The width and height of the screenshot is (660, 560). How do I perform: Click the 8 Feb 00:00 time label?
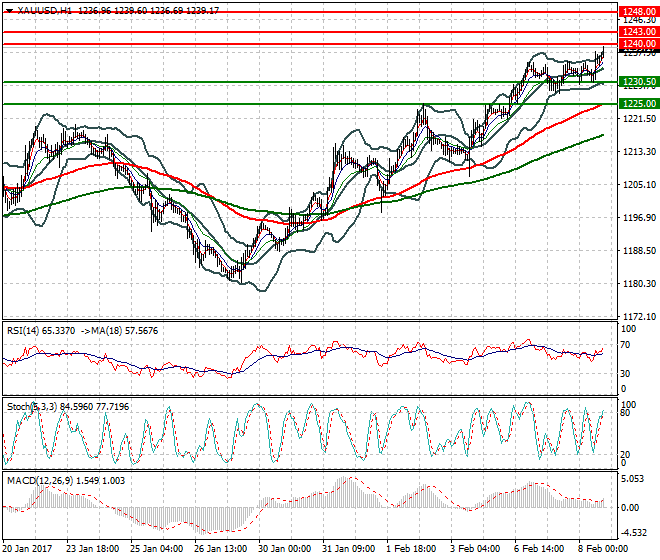point(603,549)
